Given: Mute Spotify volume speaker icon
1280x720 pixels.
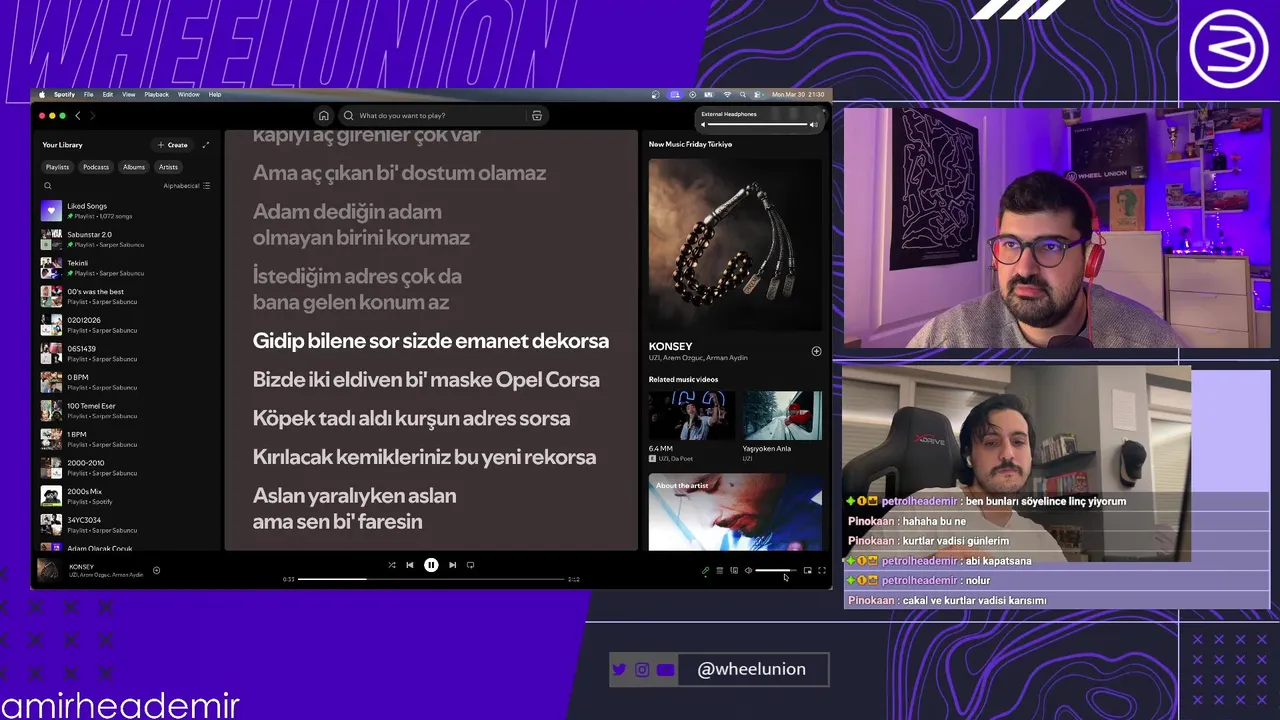Looking at the screenshot, I should (748, 571).
